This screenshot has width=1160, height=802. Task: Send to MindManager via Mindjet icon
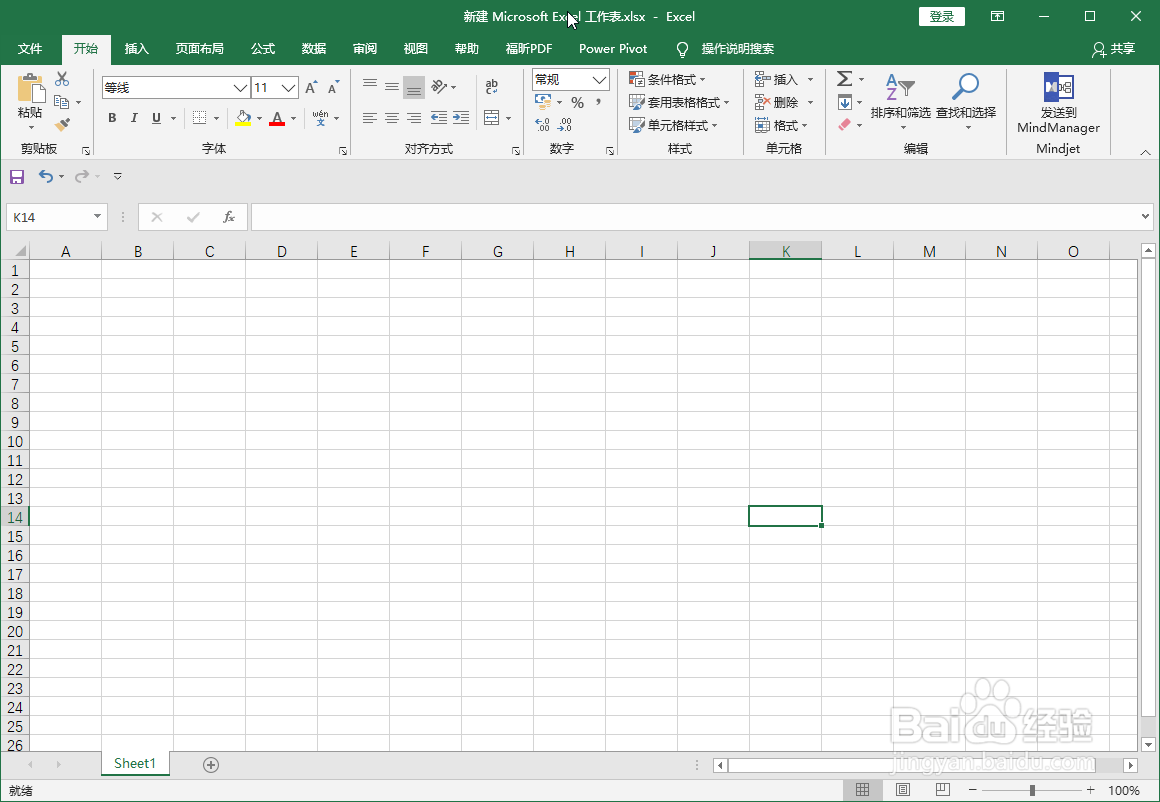coord(1059,102)
